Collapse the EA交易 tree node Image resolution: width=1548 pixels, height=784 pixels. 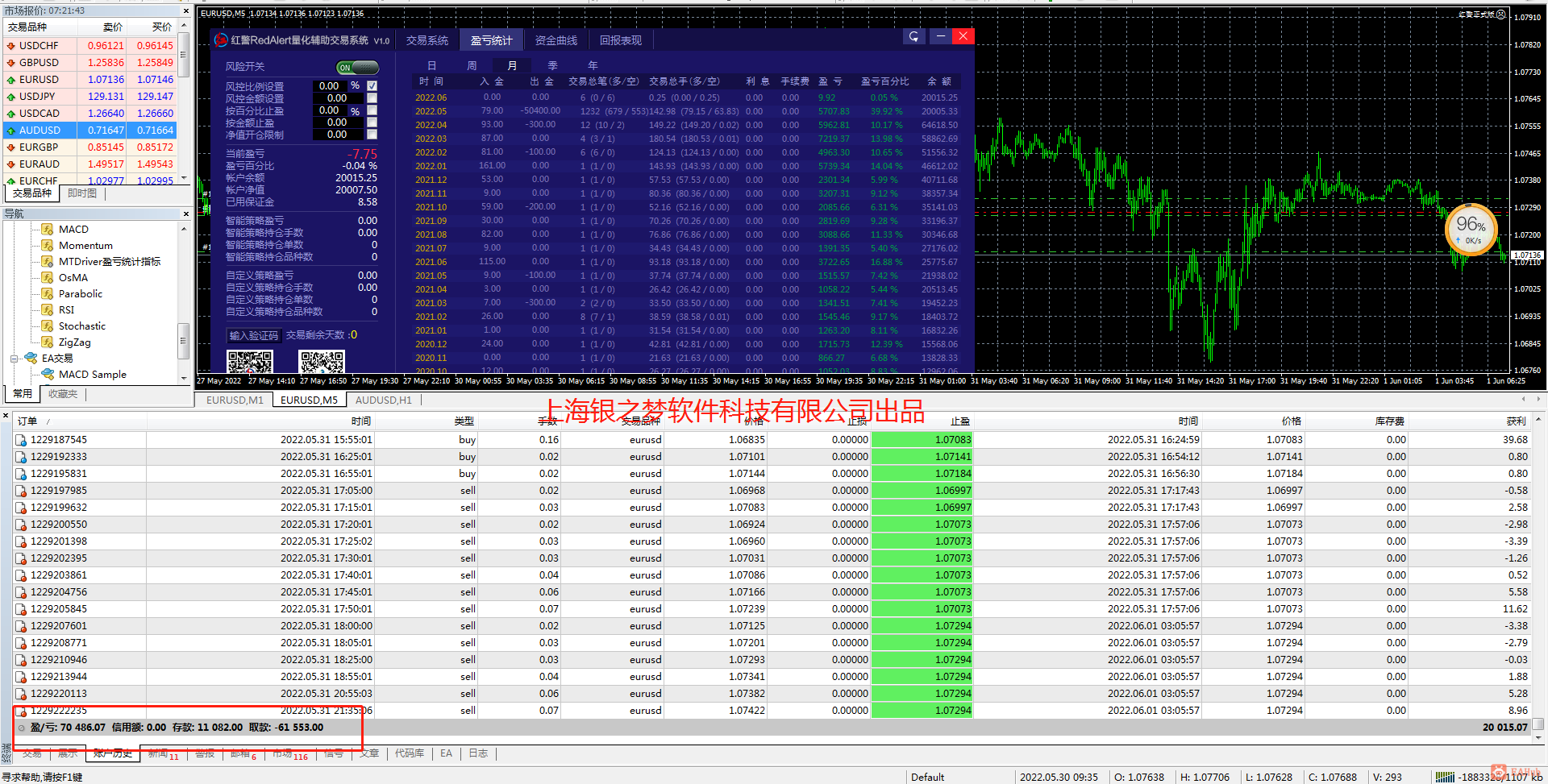coord(15,359)
